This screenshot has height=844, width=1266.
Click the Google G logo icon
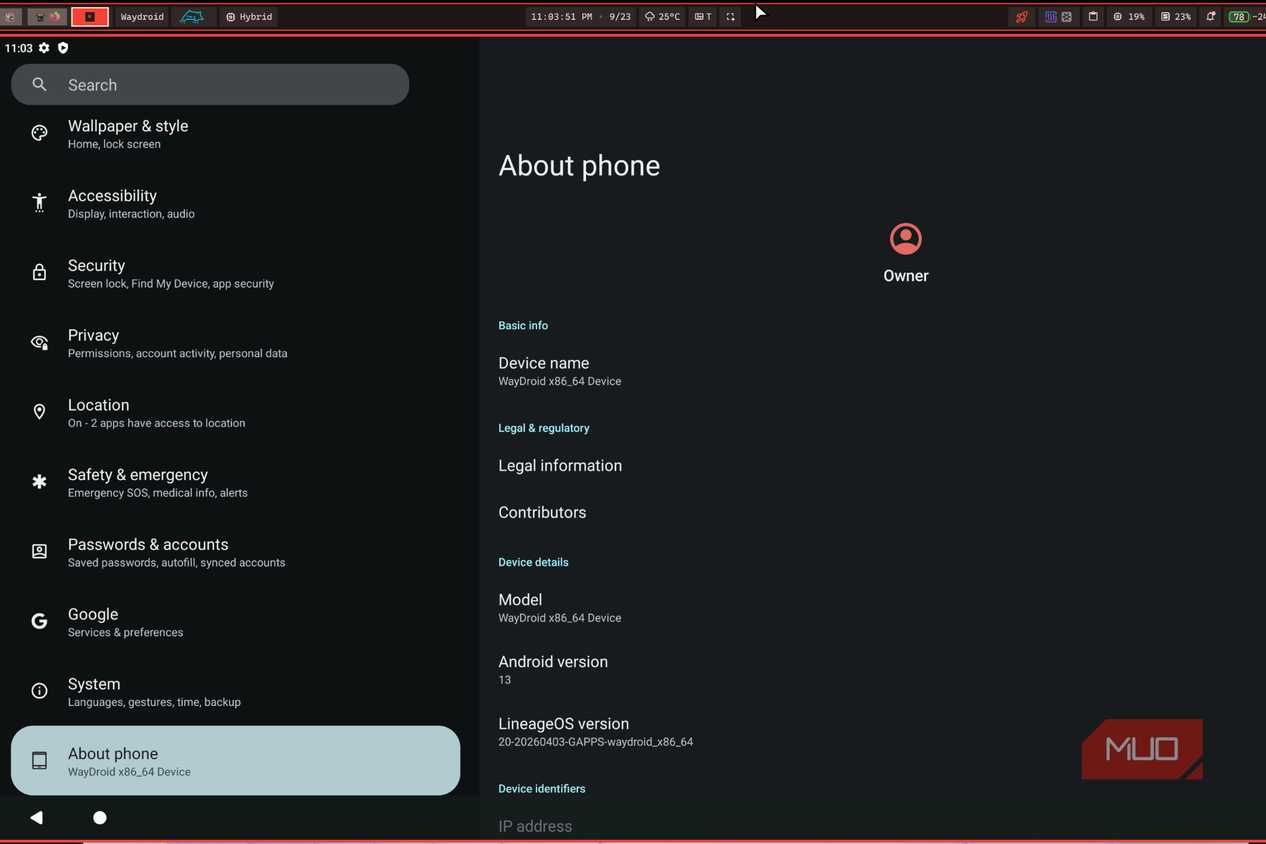(x=39, y=621)
